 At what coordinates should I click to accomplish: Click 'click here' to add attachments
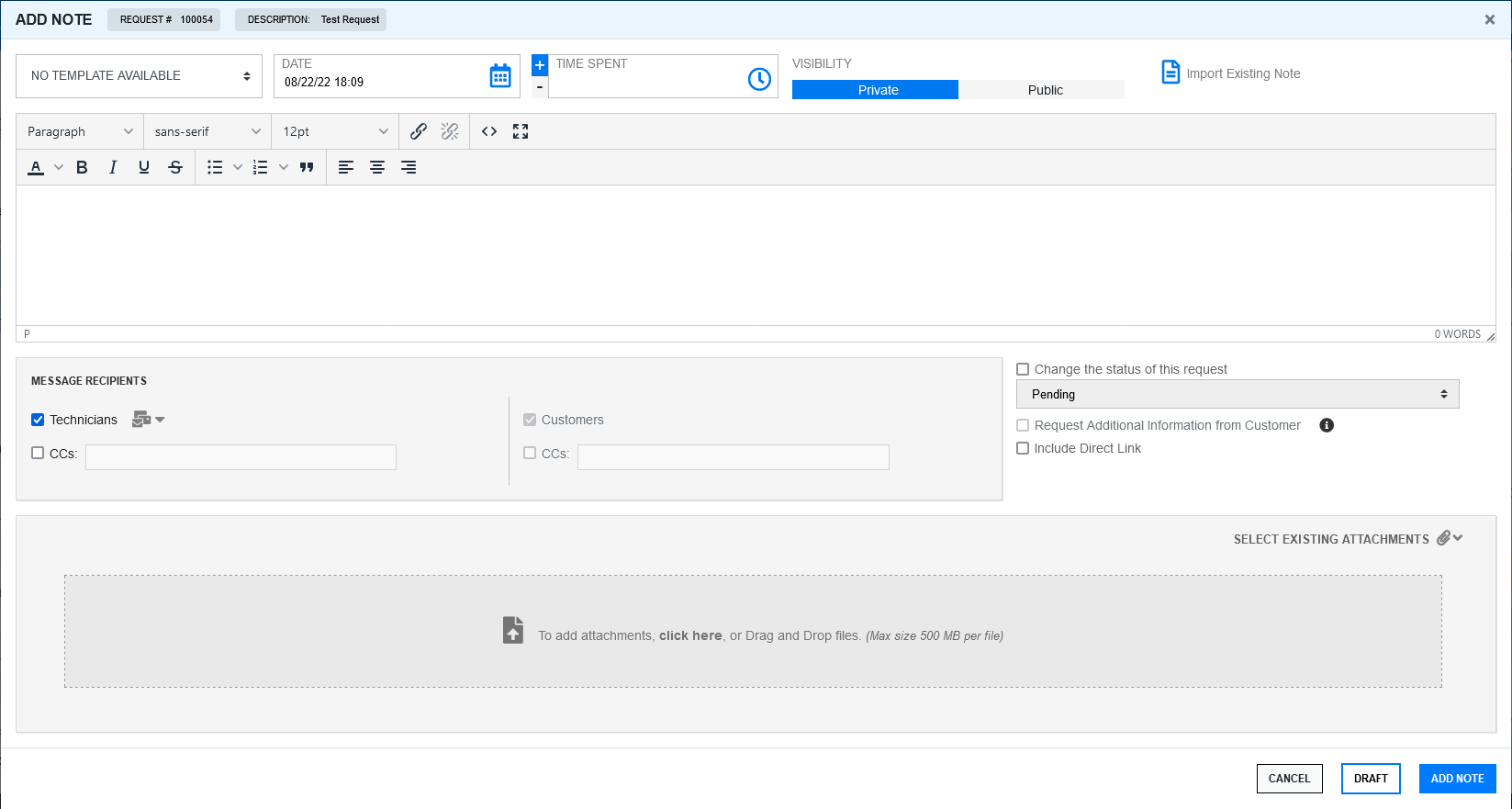690,635
